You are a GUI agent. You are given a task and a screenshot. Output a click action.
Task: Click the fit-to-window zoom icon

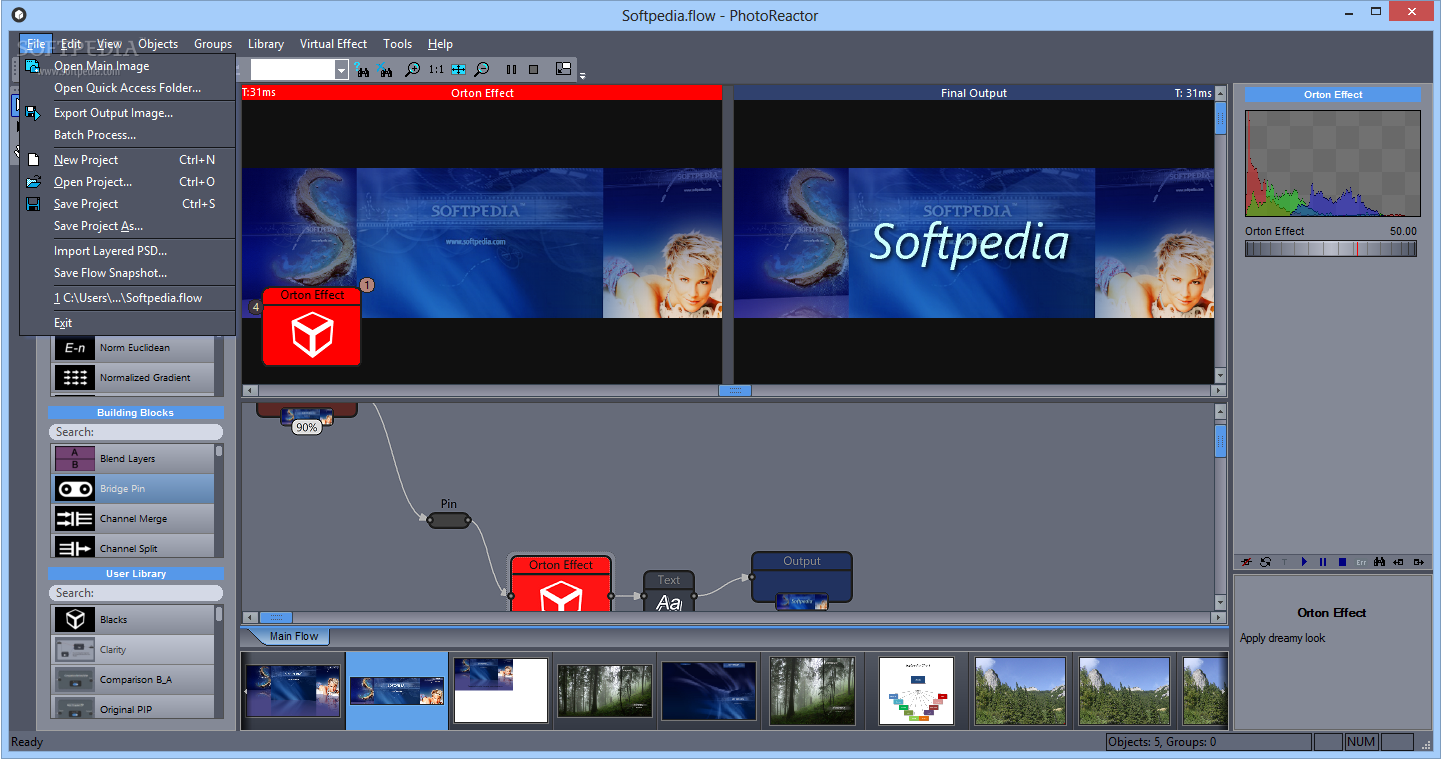tap(458, 70)
